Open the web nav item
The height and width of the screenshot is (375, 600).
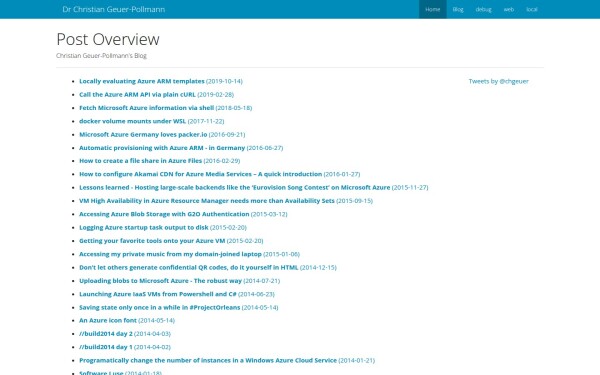[x=509, y=9]
